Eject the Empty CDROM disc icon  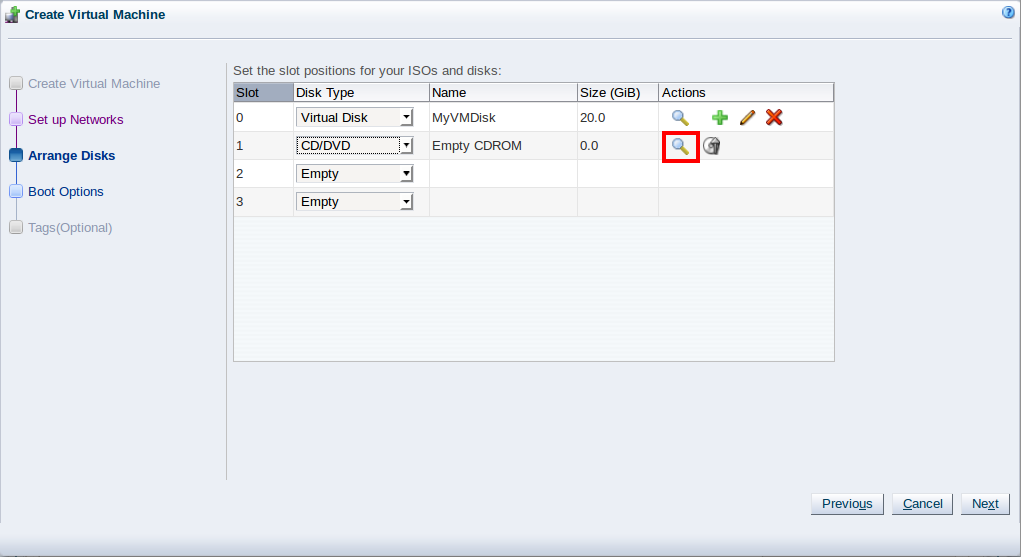coord(712,146)
